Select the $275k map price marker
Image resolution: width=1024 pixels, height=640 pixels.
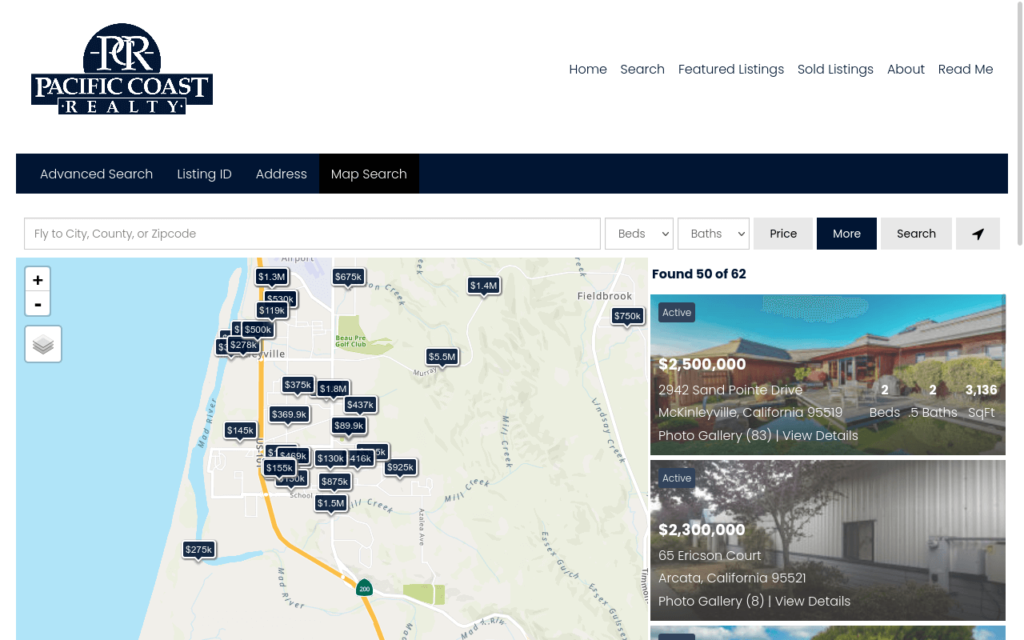pos(199,550)
